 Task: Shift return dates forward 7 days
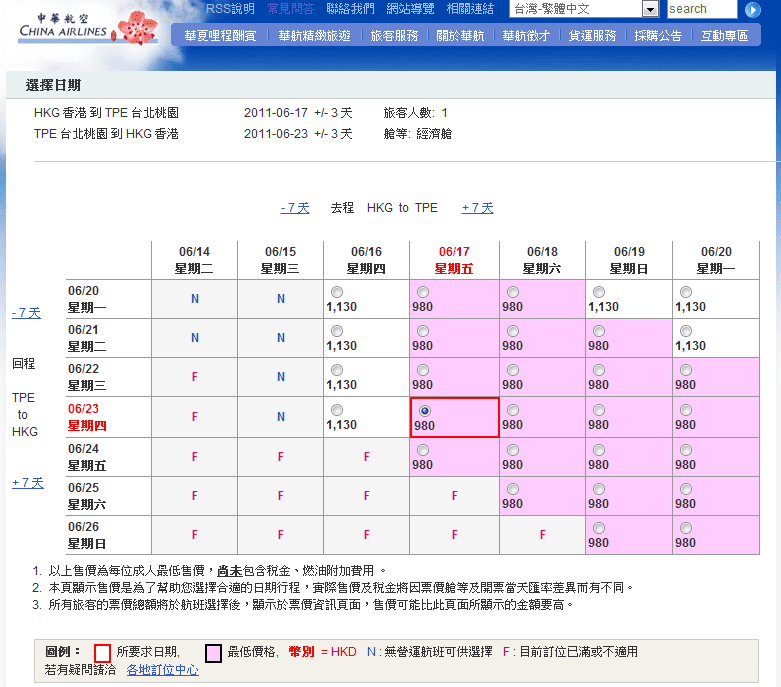(27, 483)
